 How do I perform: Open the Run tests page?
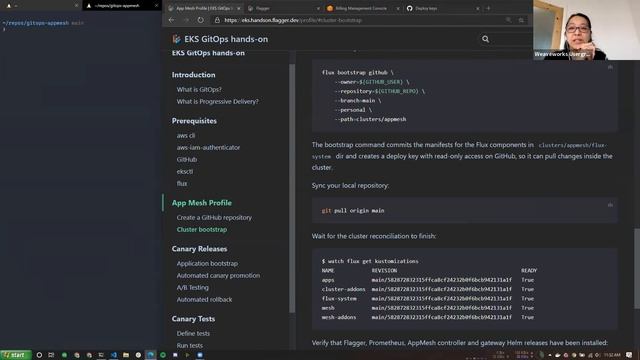click(190, 345)
